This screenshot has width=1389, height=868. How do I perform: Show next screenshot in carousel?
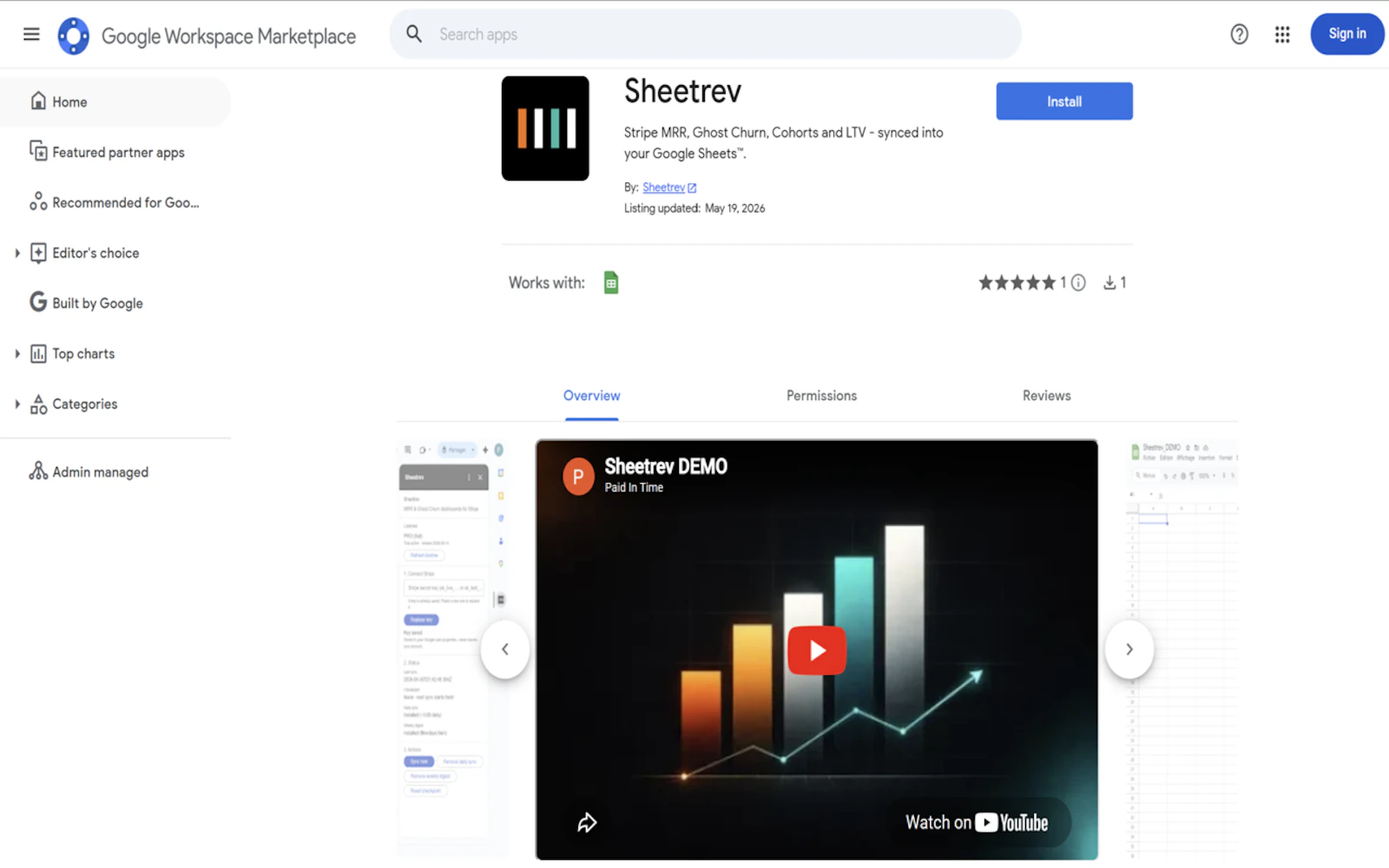click(1129, 649)
